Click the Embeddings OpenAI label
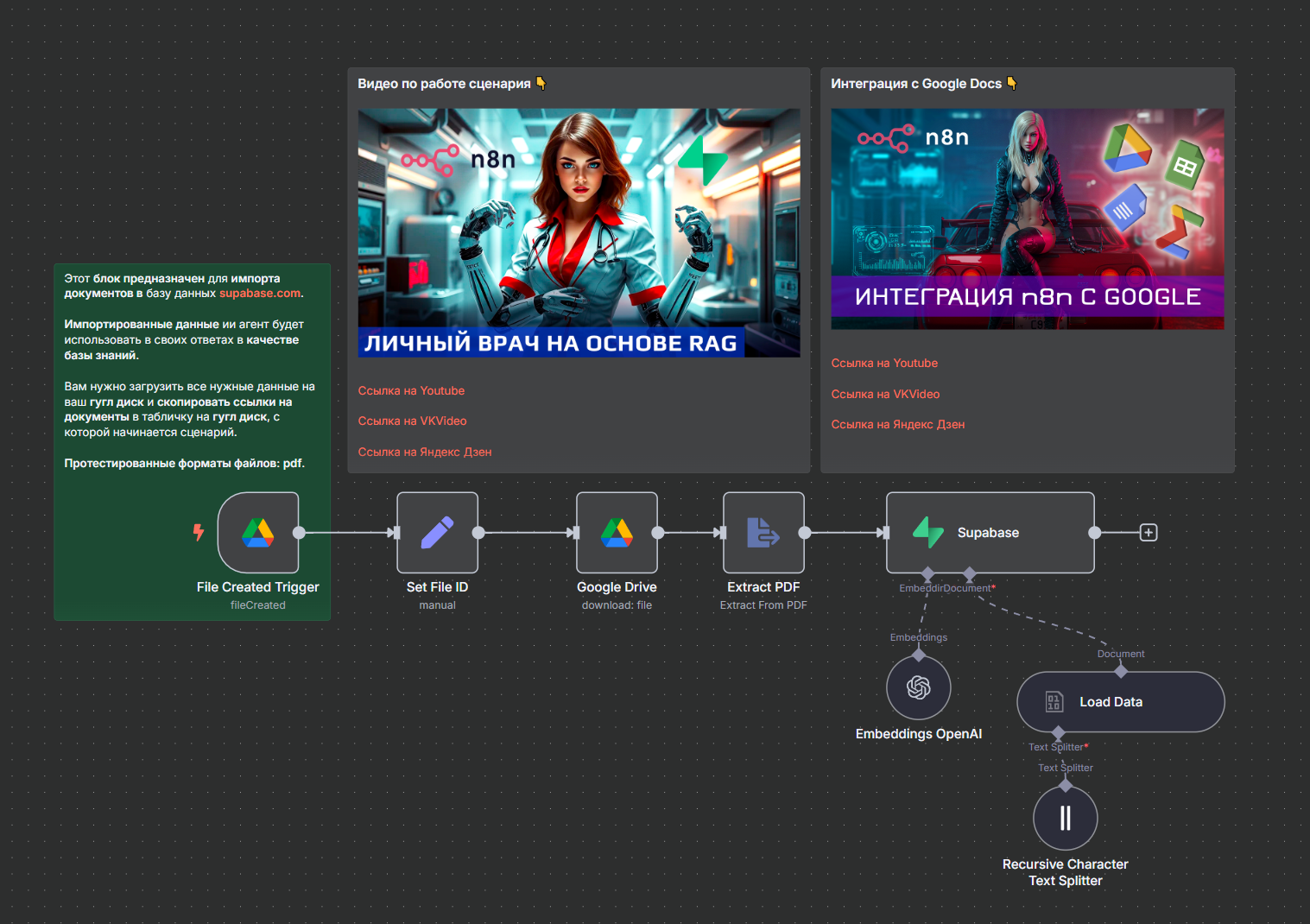 coord(919,734)
